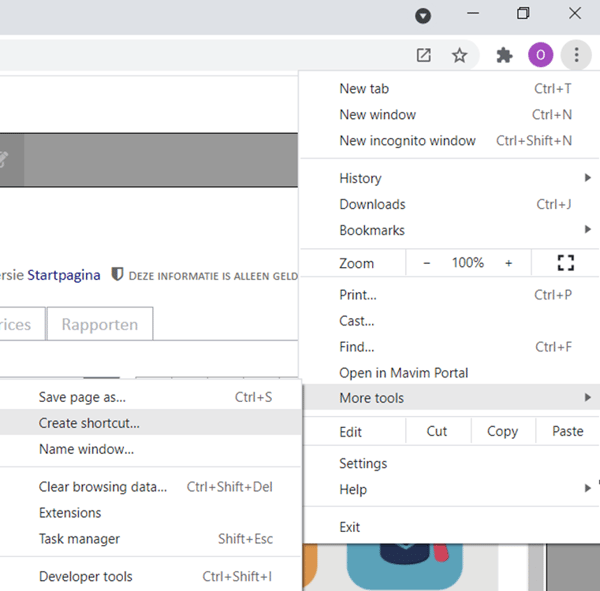Increase zoom with the plus button

coord(508,263)
